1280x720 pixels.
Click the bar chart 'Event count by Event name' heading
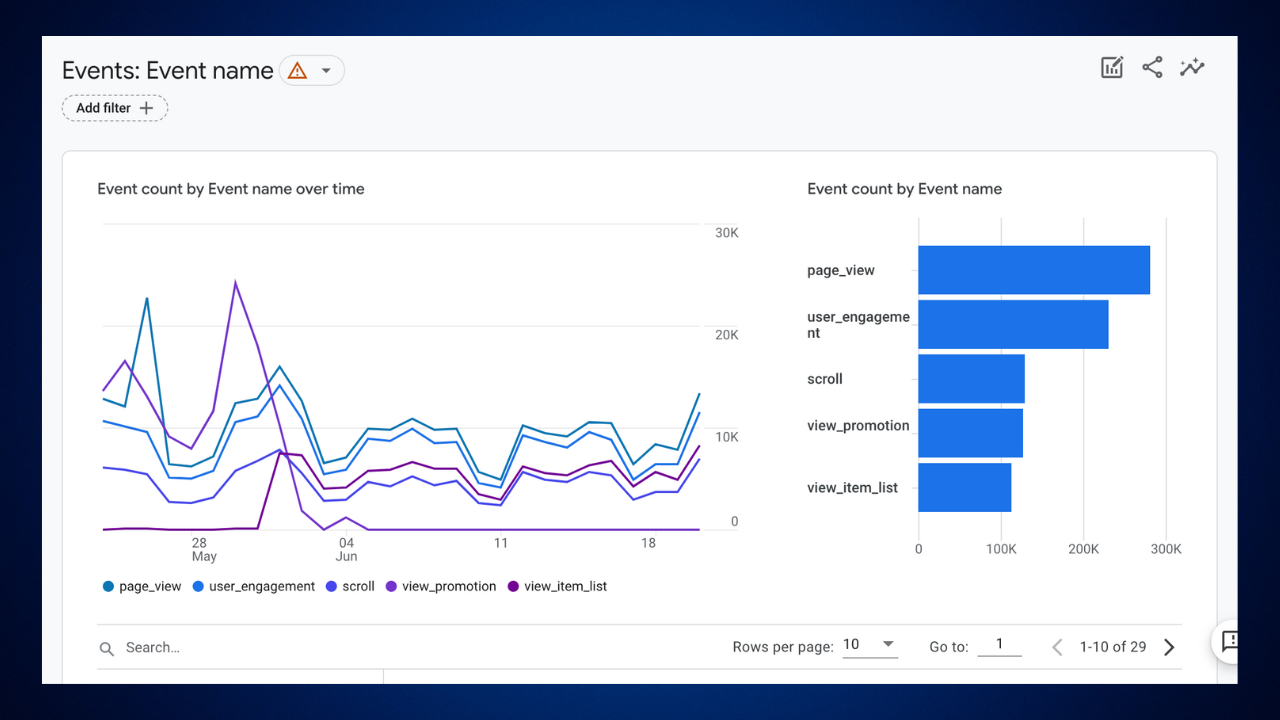[x=905, y=189]
